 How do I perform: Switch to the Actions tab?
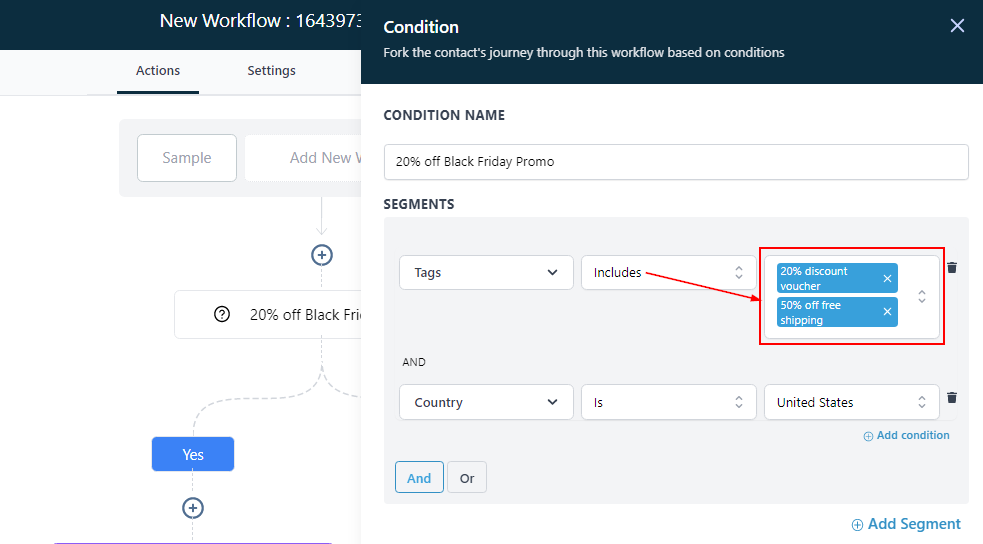click(158, 71)
